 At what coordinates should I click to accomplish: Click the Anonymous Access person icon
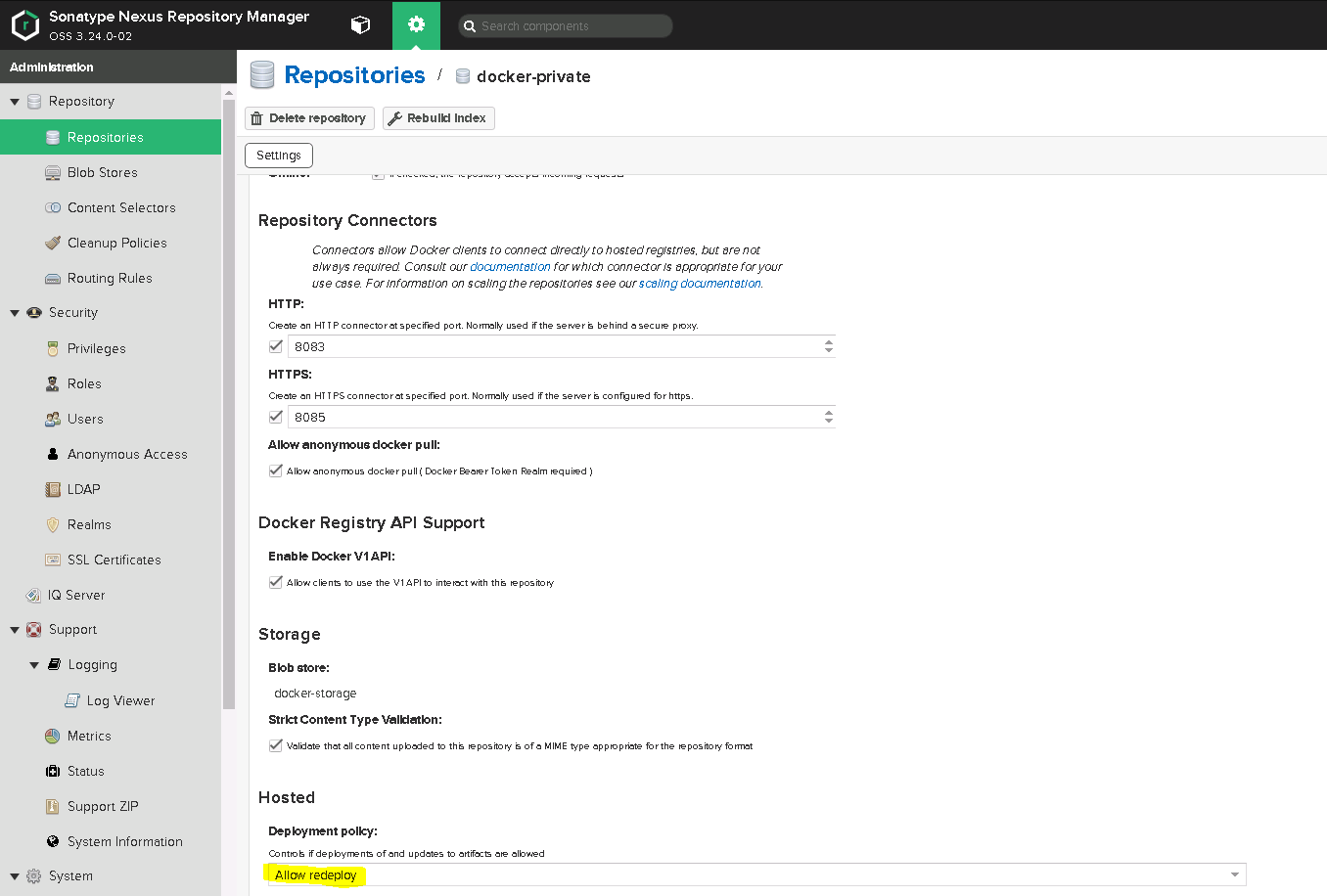(x=53, y=454)
